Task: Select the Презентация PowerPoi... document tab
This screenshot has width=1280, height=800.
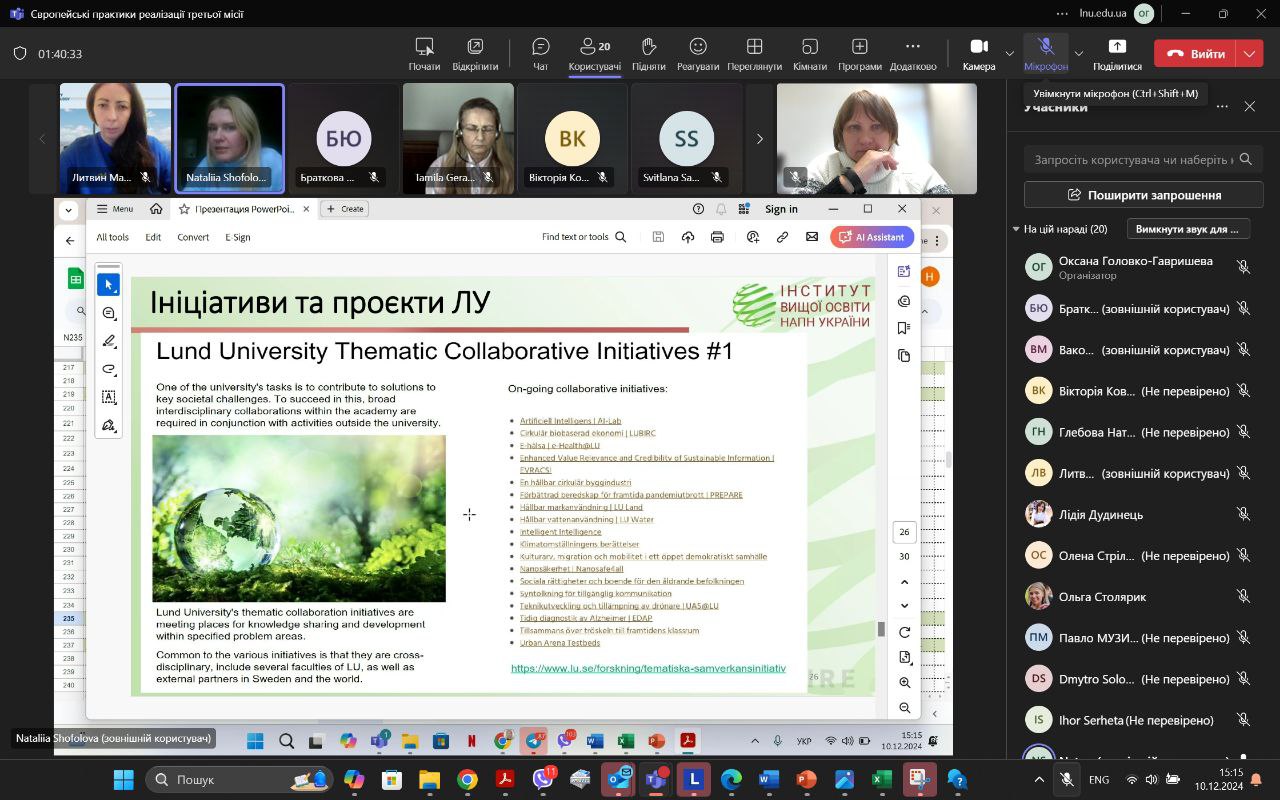Action: [x=242, y=209]
